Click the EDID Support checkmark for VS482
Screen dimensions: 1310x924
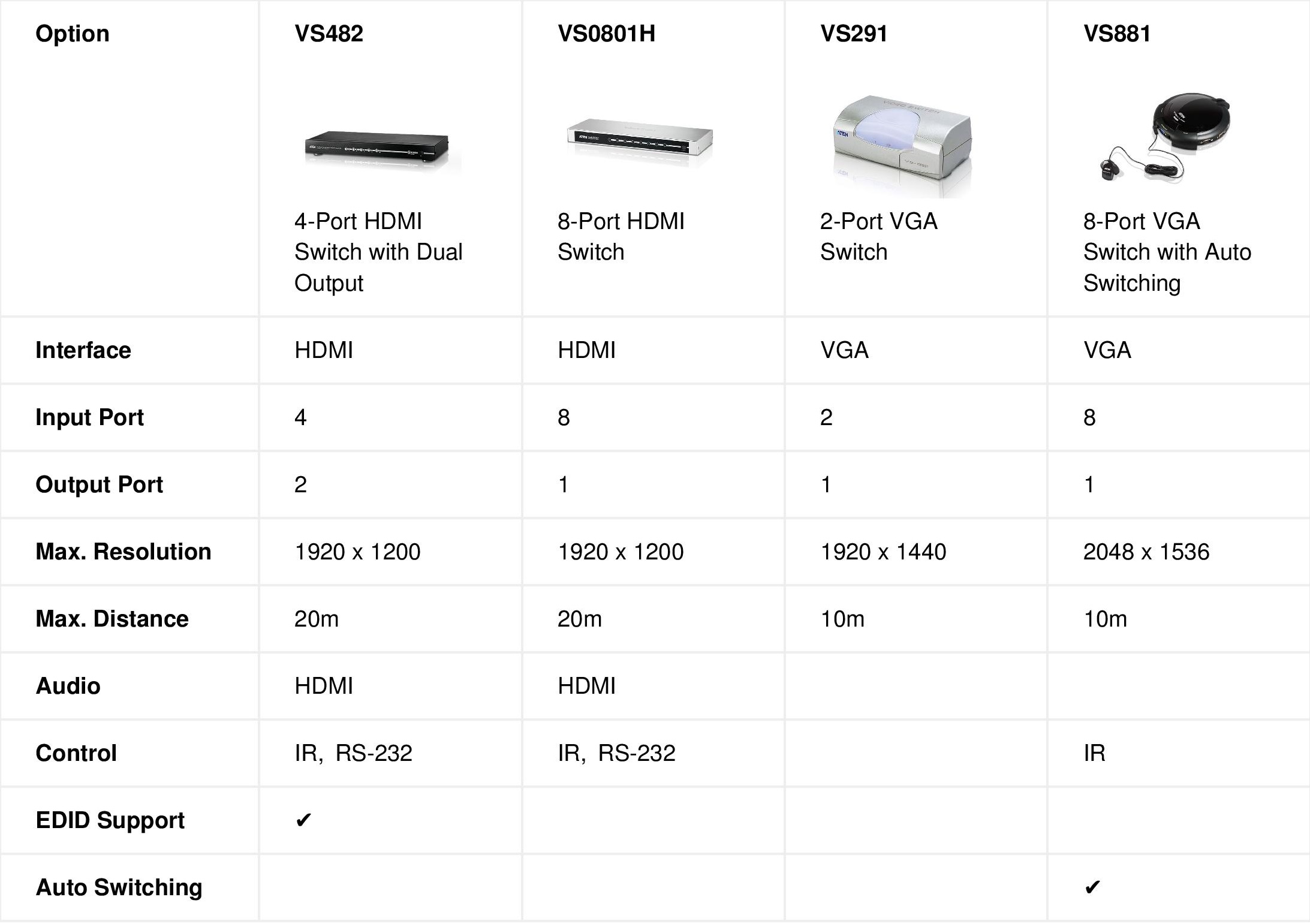303,820
